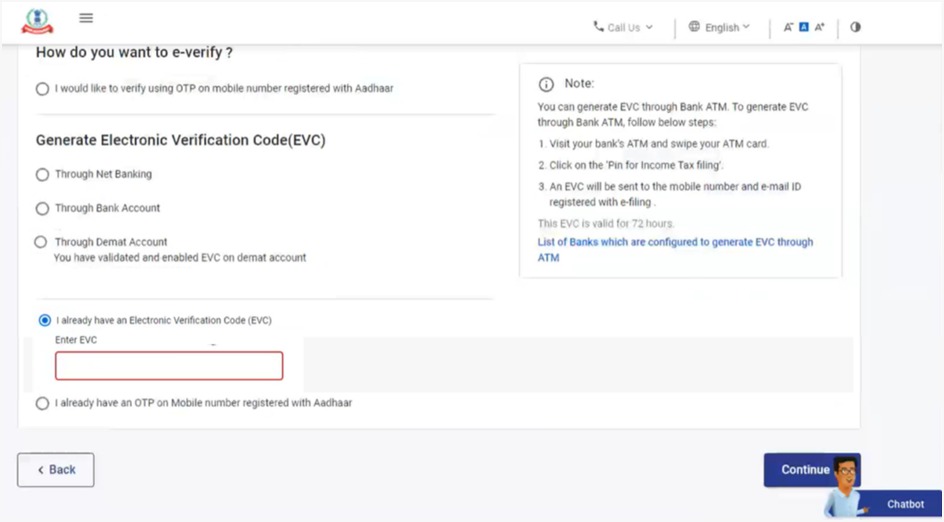The image size is (944, 522).
Task: Click the phone icon beside Call Us
Action: click(x=598, y=27)
